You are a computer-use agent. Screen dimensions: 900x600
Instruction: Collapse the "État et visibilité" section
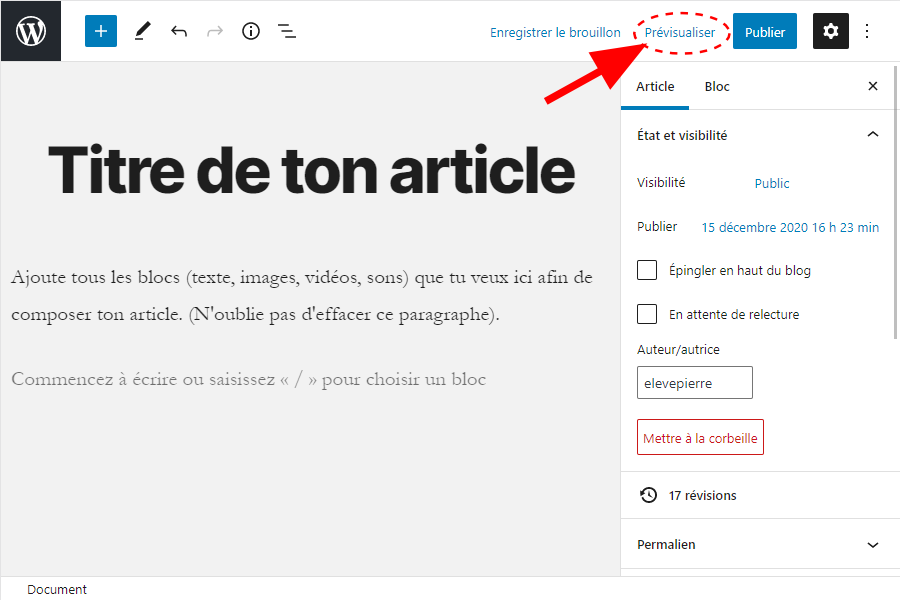(x=872, y=135)
